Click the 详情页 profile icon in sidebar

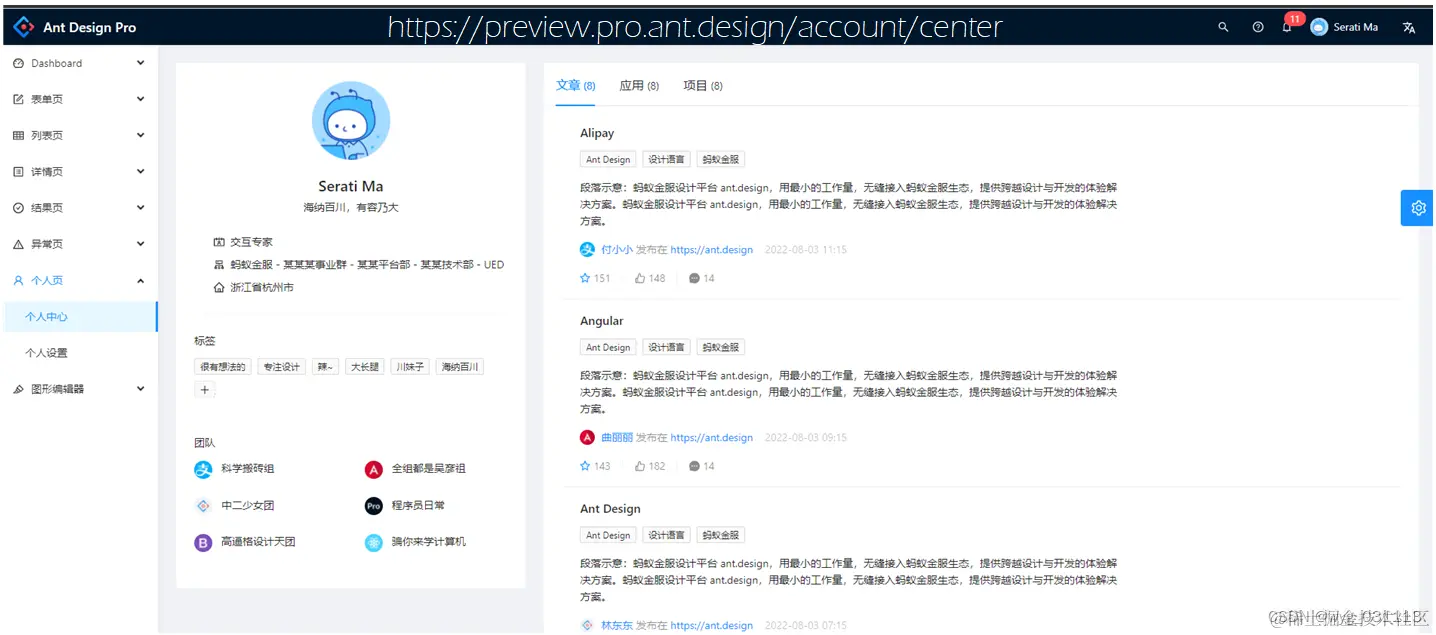(x=18, y=172)
